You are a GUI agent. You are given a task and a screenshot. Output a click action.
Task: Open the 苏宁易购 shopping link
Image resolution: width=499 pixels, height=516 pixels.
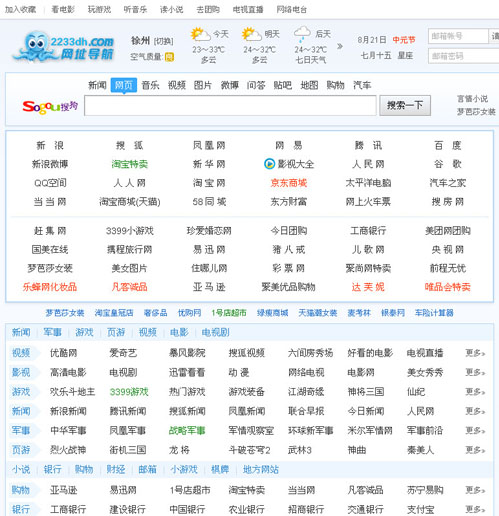click(425, 490)
